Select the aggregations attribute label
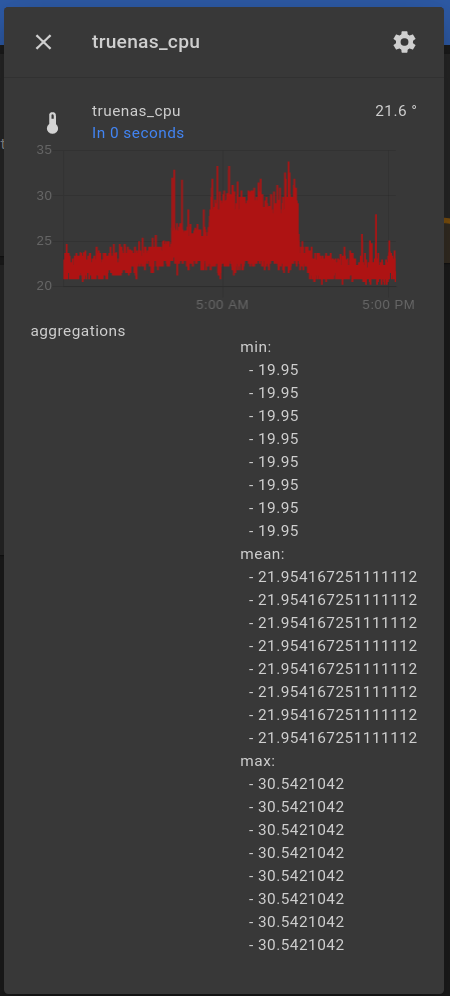Image resolution: width=450 pixels, height=996 pixels. point(78,331)
